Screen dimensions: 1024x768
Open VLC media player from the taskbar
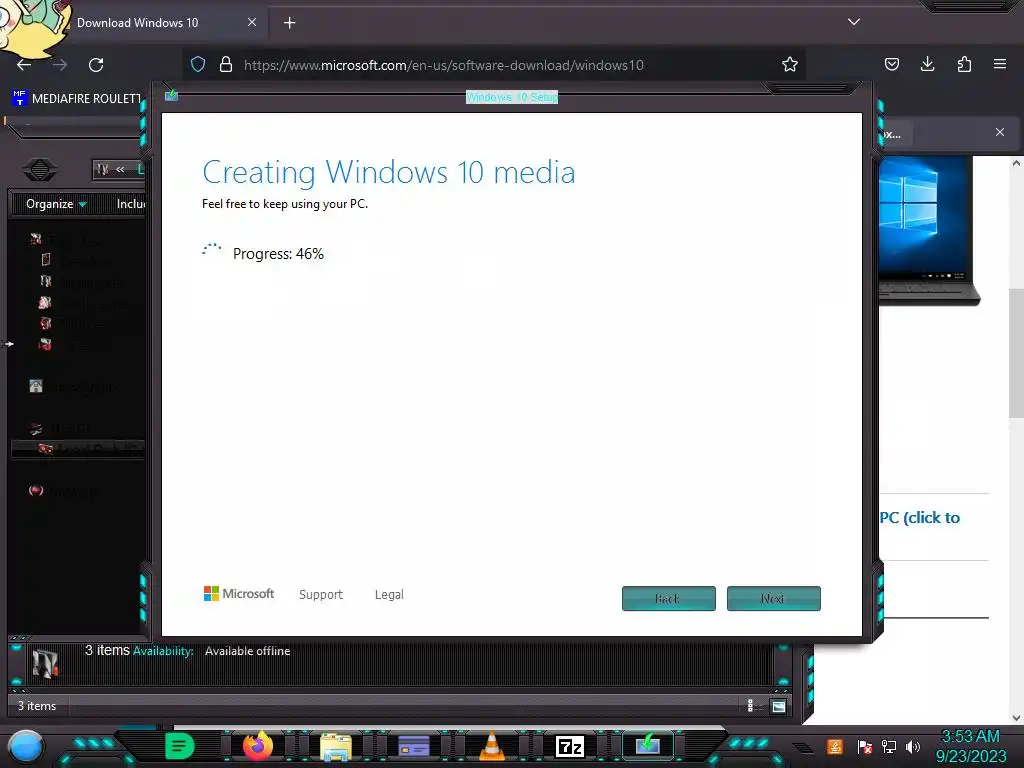pos(492,746)
